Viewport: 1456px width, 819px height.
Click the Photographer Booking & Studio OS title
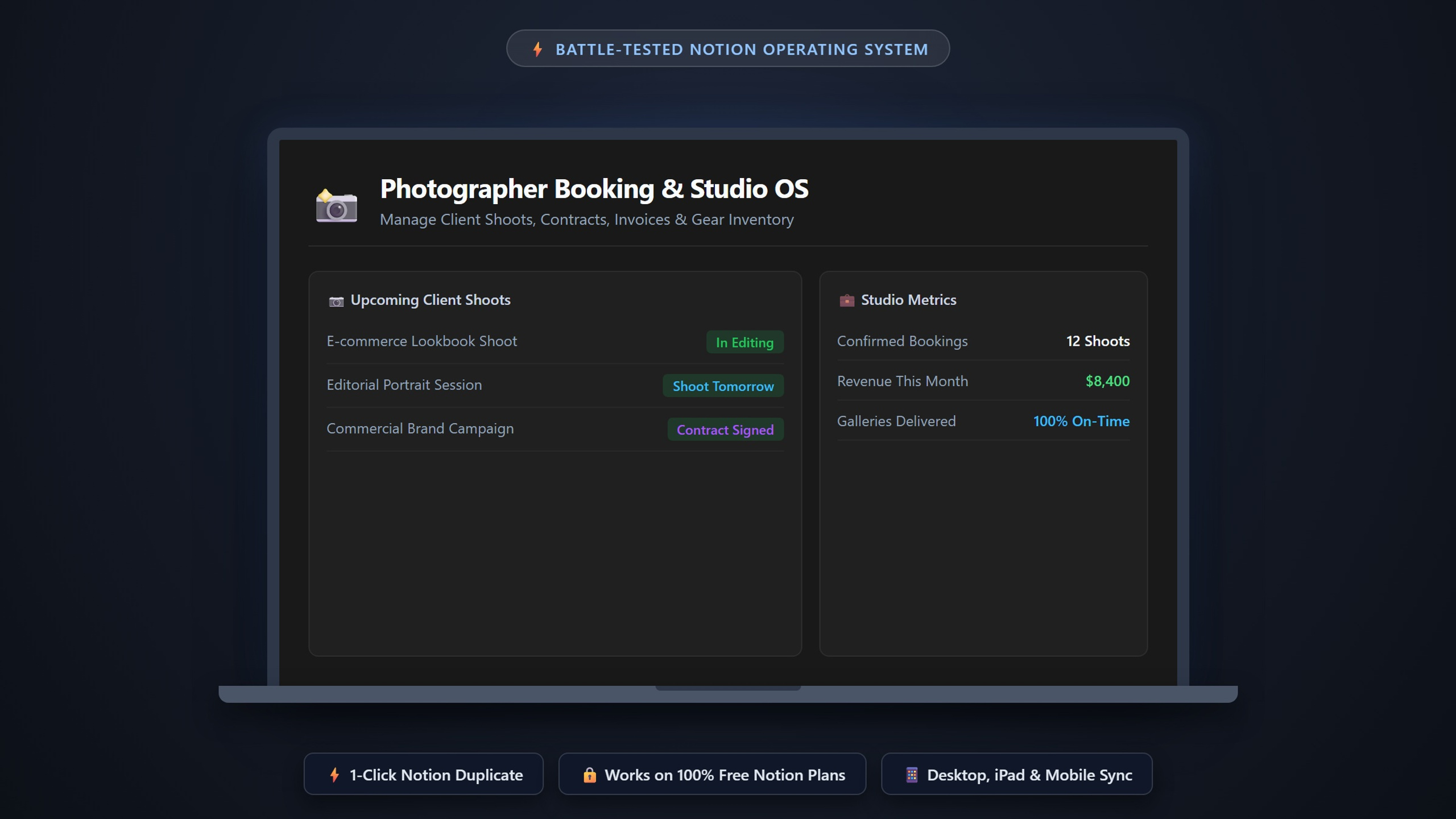pos(594,189)
